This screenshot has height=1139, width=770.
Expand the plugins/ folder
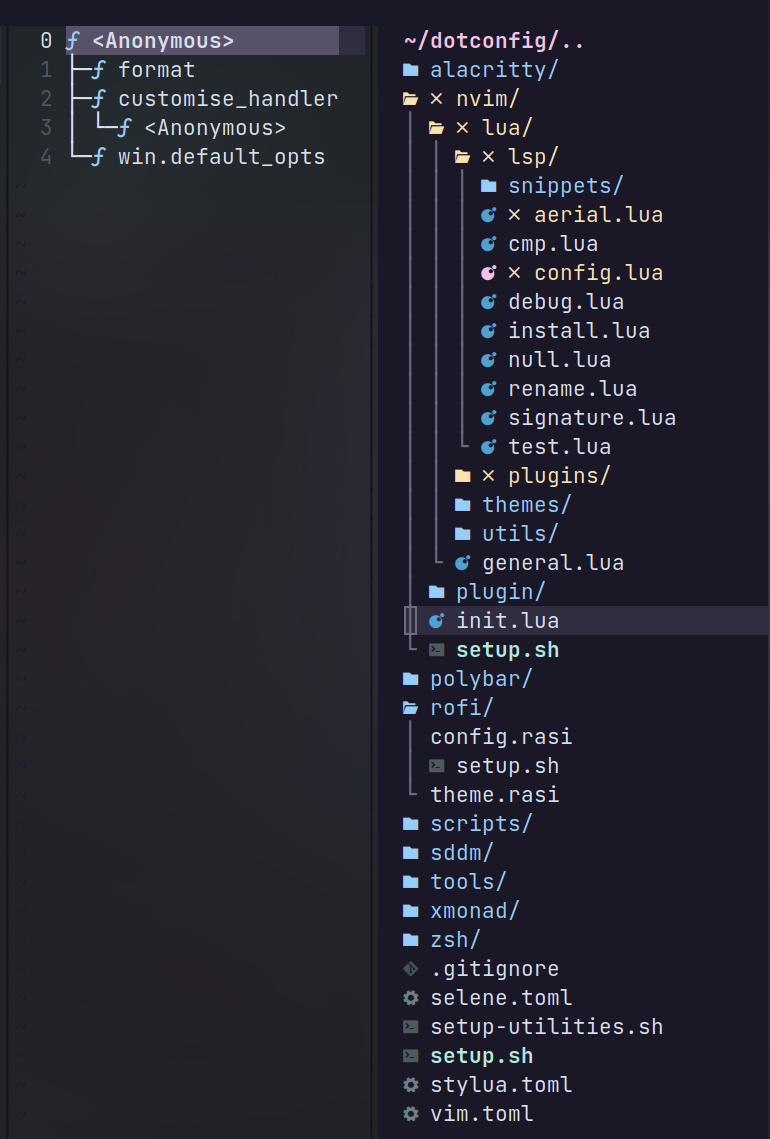click(558, 475)
